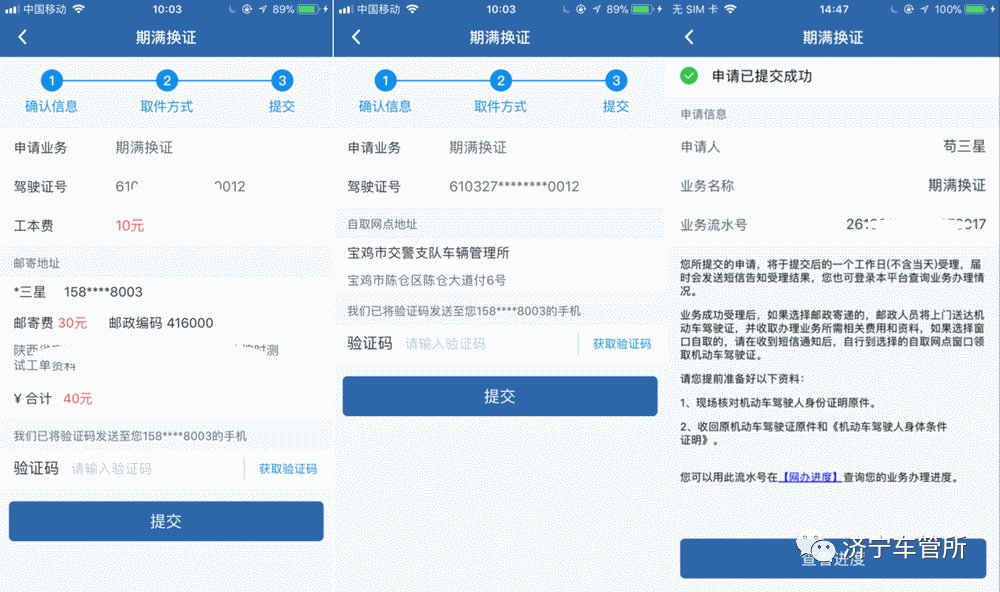This screenshot has height=592, width=1000.
Task: Open the 【网办进度】 hyperlink
Action: 811,477
